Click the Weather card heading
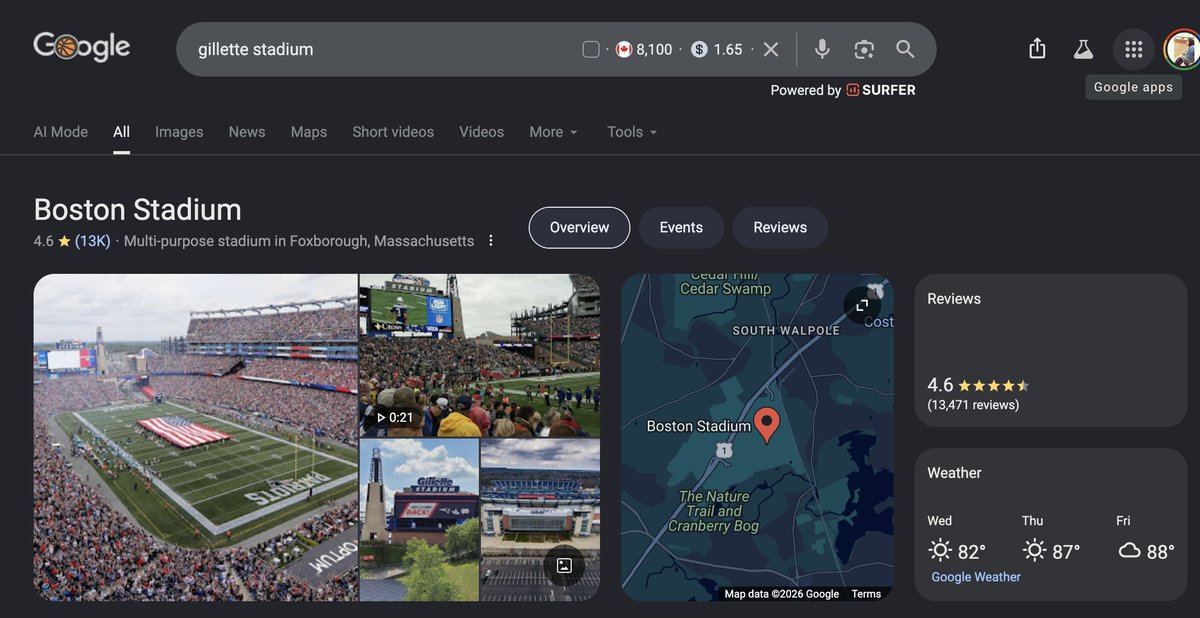The image size is (1200, 618). (954, 473)
